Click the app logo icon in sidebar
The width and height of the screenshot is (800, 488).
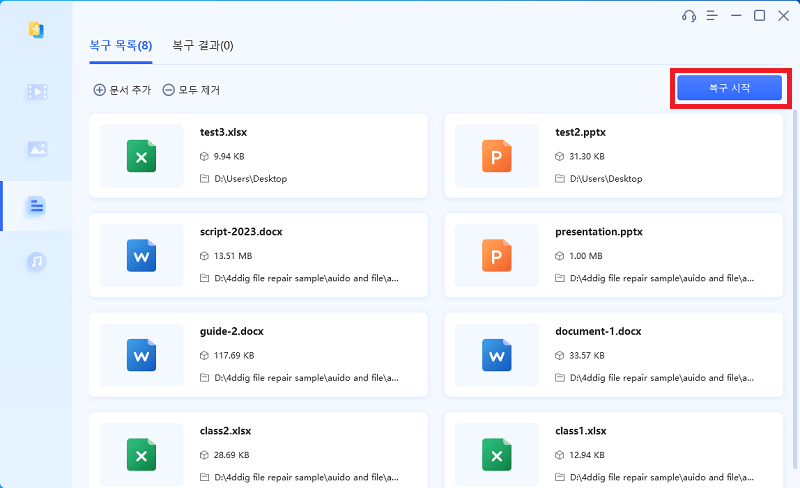pos(36,30)
